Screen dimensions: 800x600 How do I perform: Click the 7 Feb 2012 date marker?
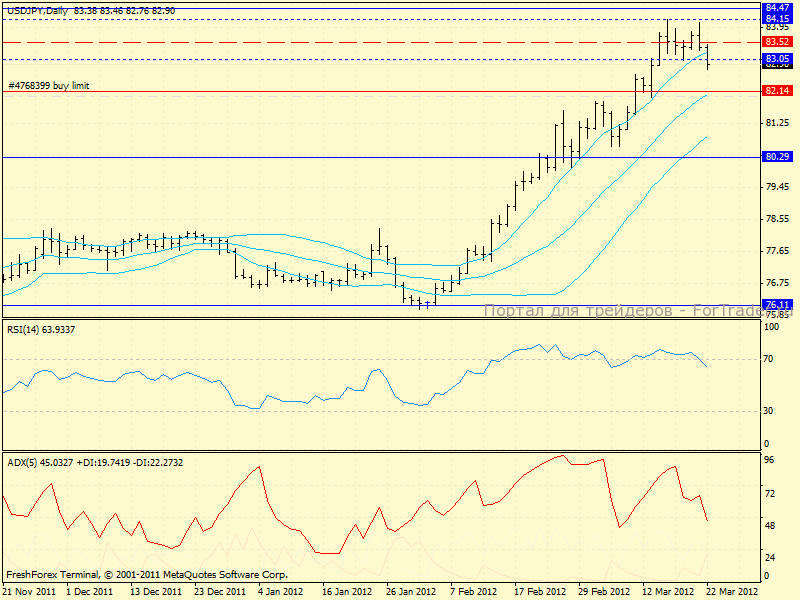pyautogui.click(x=473, y=591)
